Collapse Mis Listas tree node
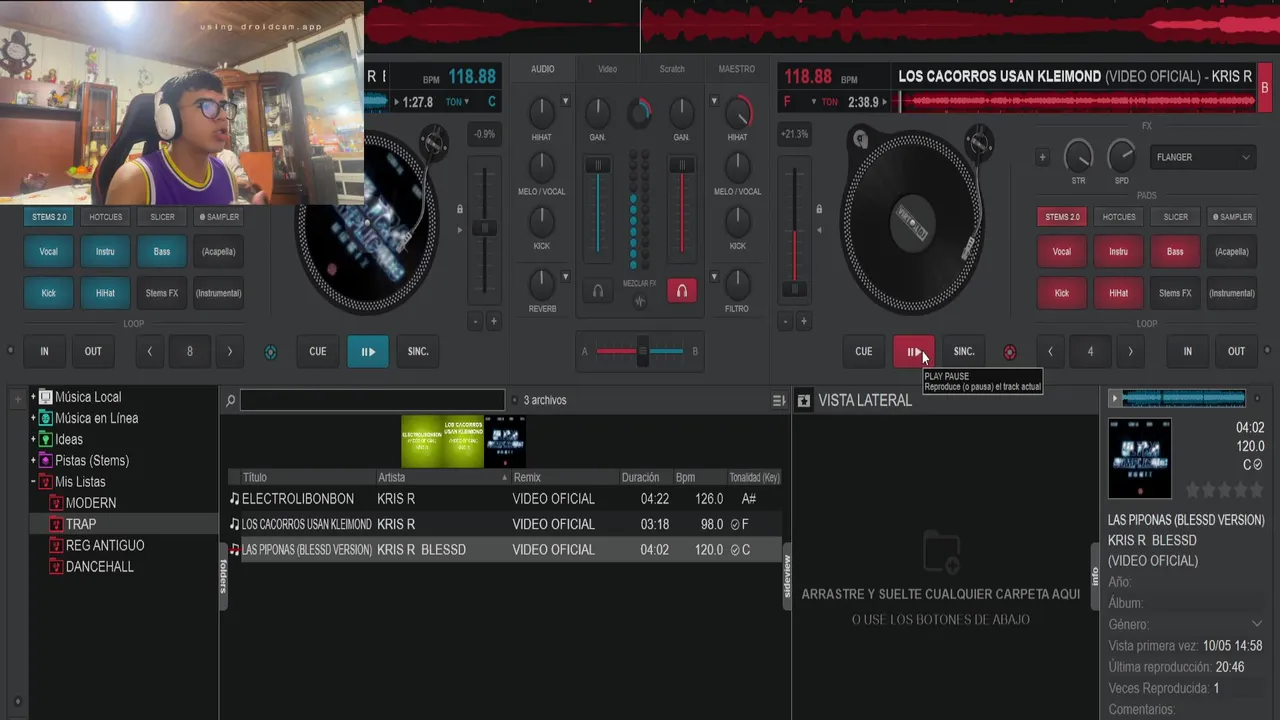1280x720 pixels. tap(33, 482)
